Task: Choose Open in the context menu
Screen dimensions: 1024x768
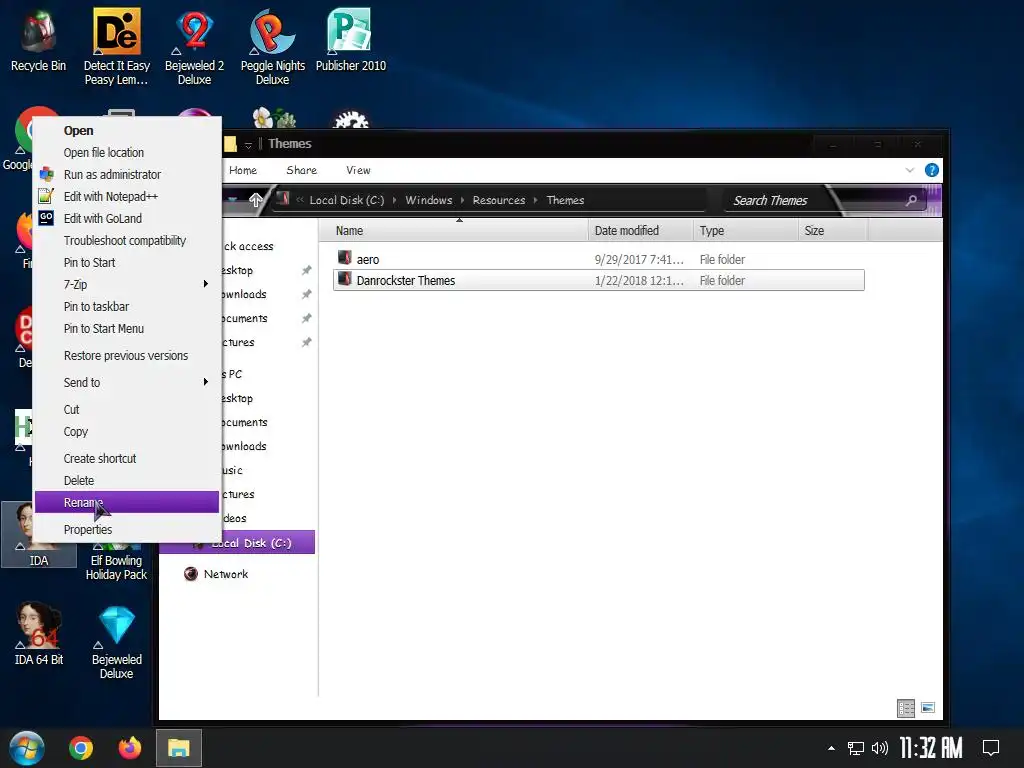Action: pyautogui.click(x=127, y=131)
